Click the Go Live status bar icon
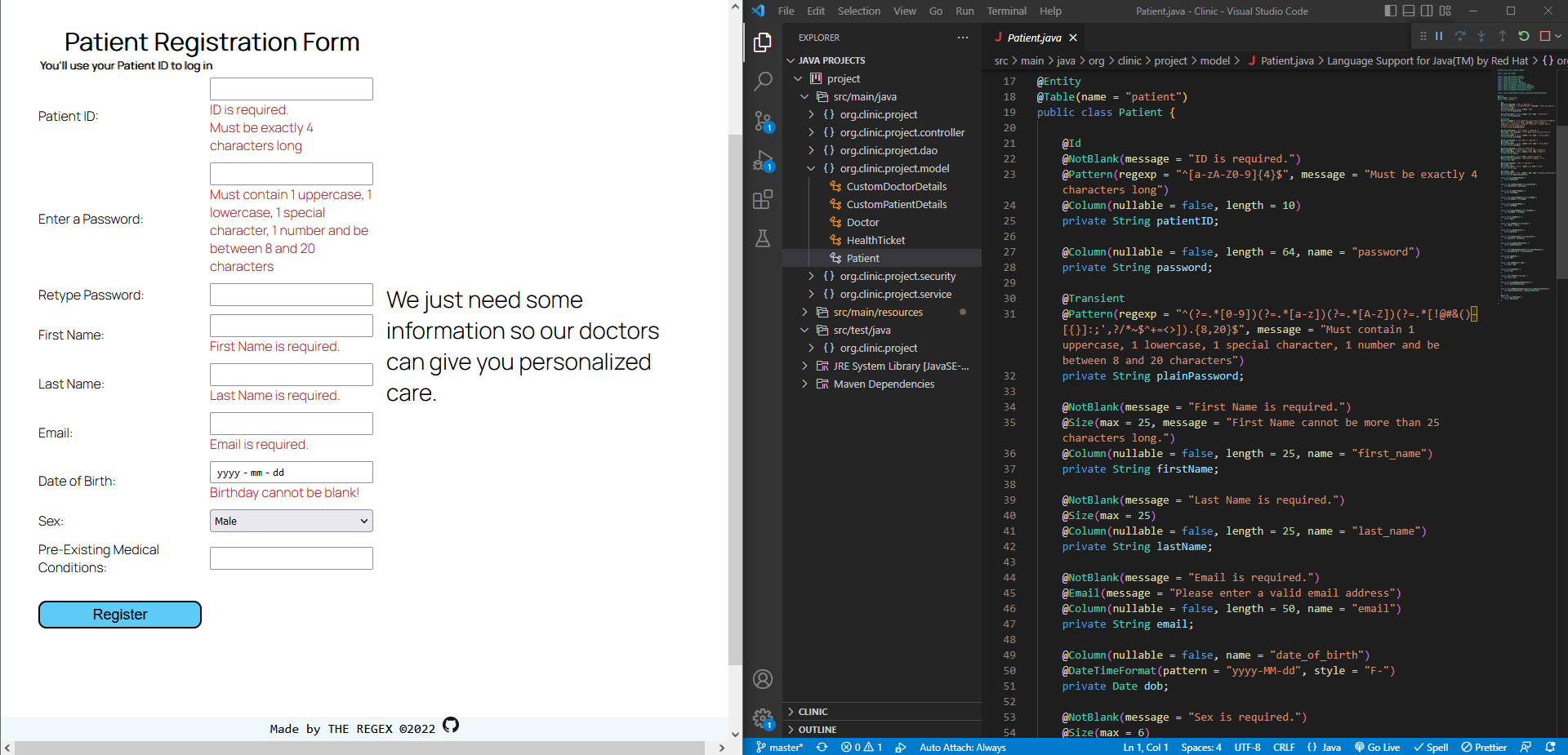Image resolution: width=1568 pixels, height=755 pixels. tap(1377, 747)
